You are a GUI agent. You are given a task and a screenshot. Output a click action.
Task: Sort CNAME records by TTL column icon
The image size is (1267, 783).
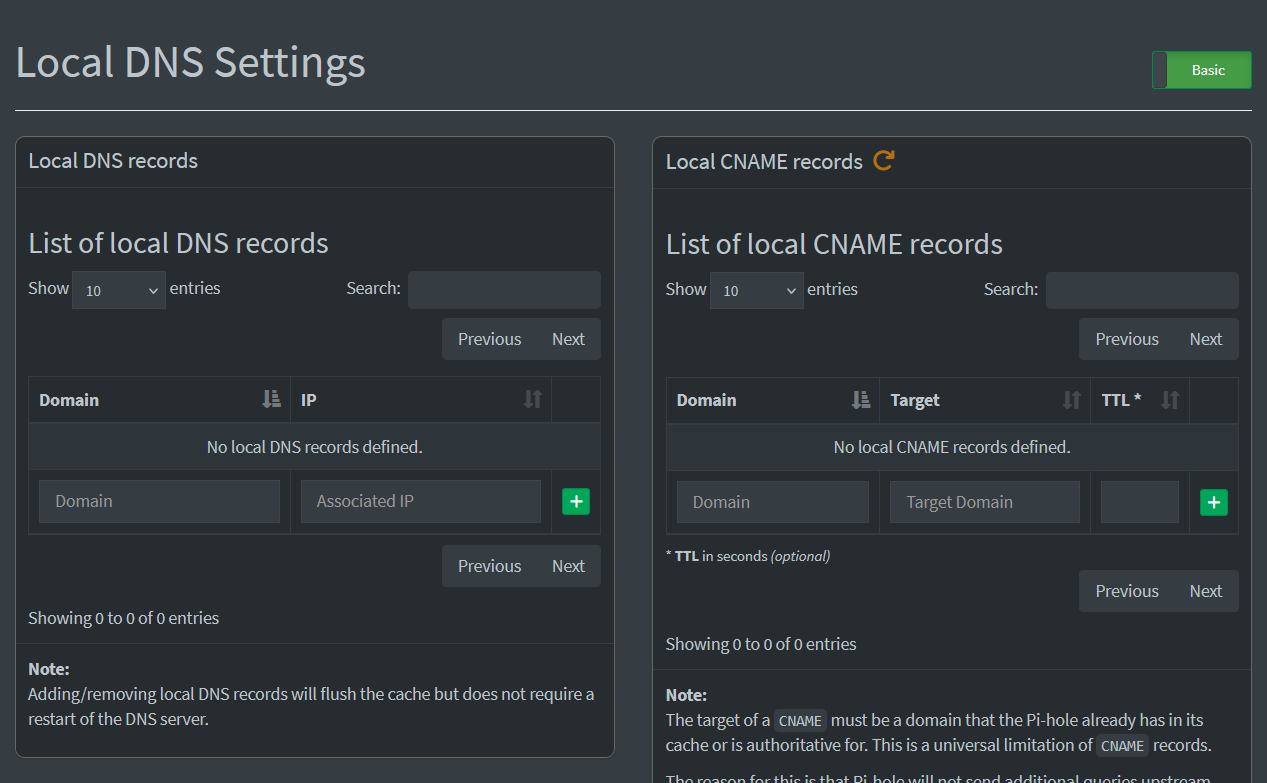point(1170,400)
